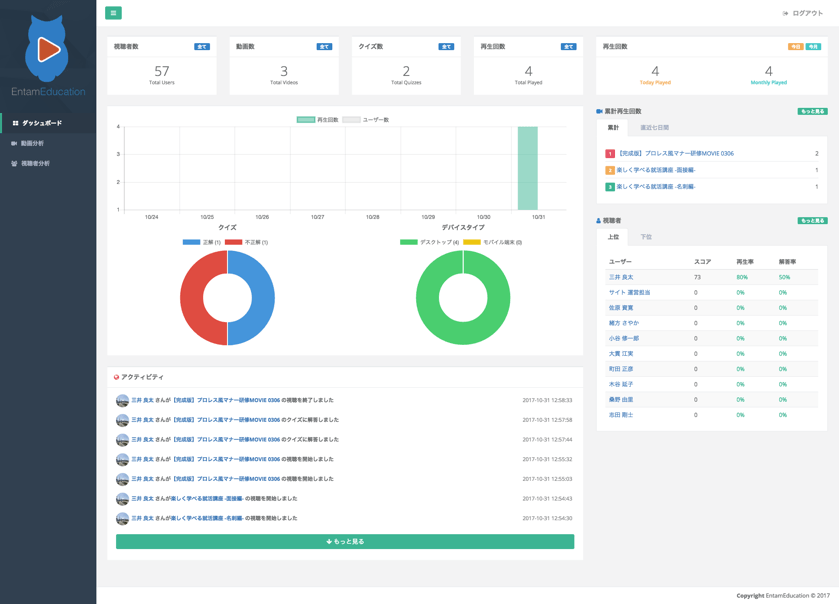The image size is (839, 604).
Task: Expand 視聴者 panel via its もっと見る badge
Action: [811, 220]
